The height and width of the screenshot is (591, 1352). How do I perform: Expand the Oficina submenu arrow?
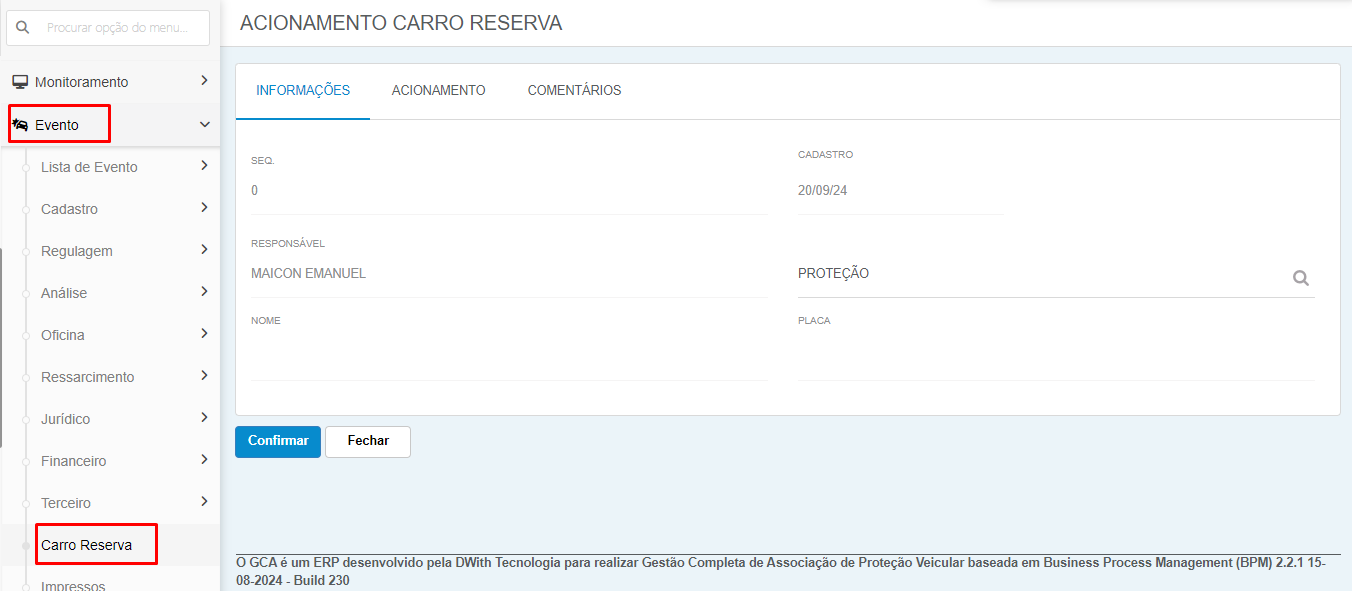click(x=204, y=334)
